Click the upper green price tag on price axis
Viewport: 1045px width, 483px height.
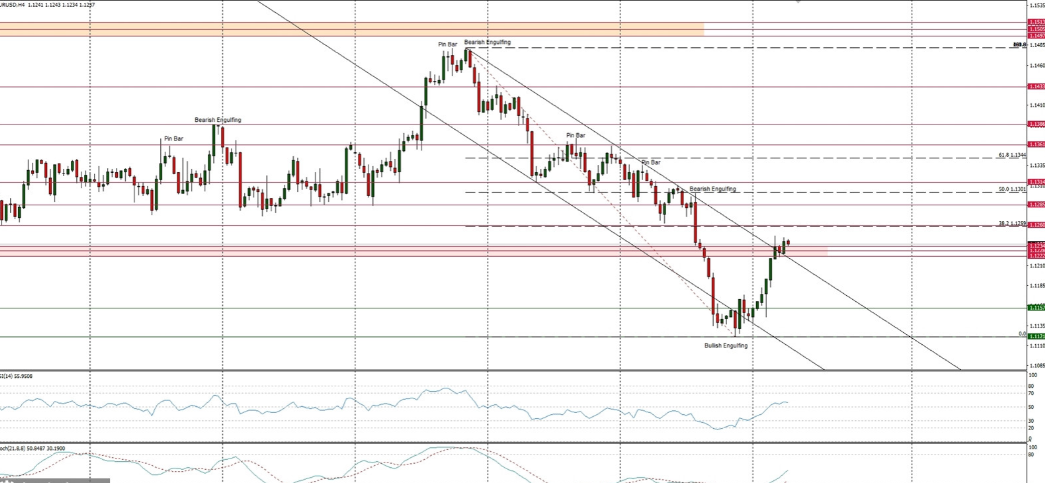(1036, 308)
